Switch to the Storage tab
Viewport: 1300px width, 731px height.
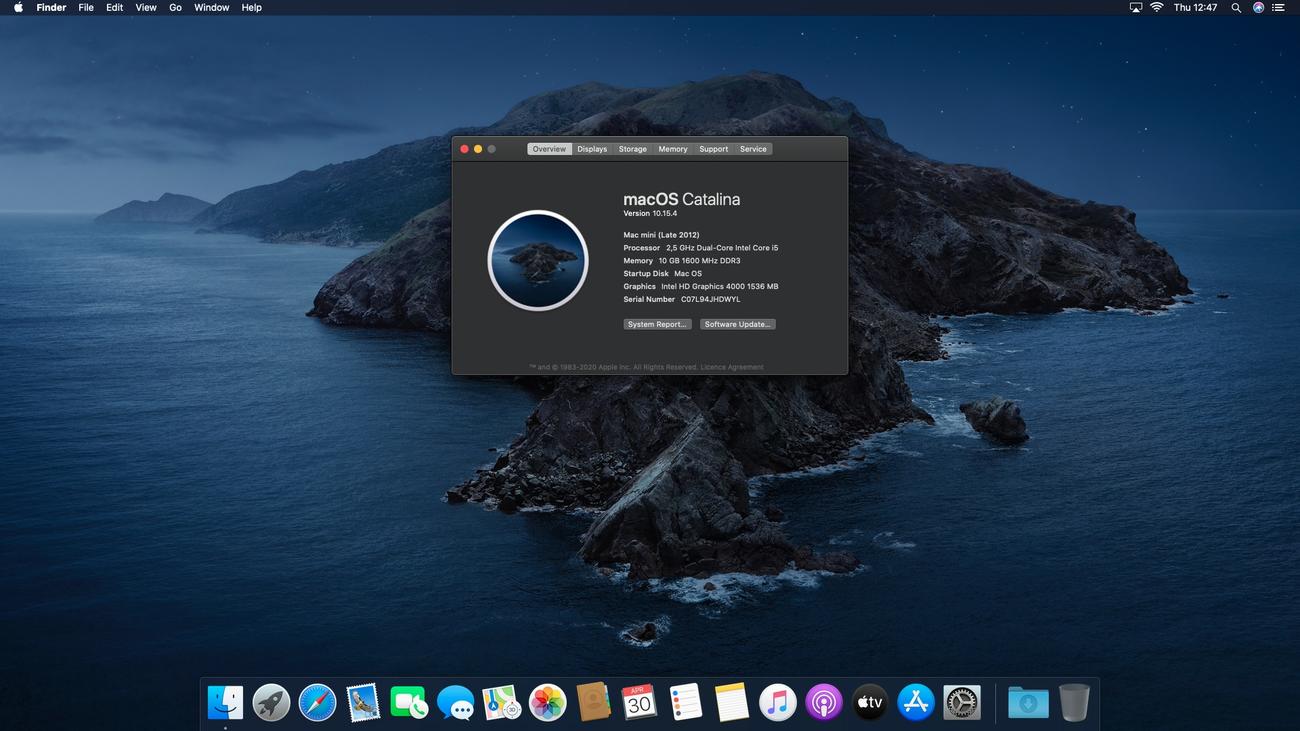[x=633, y=149]
